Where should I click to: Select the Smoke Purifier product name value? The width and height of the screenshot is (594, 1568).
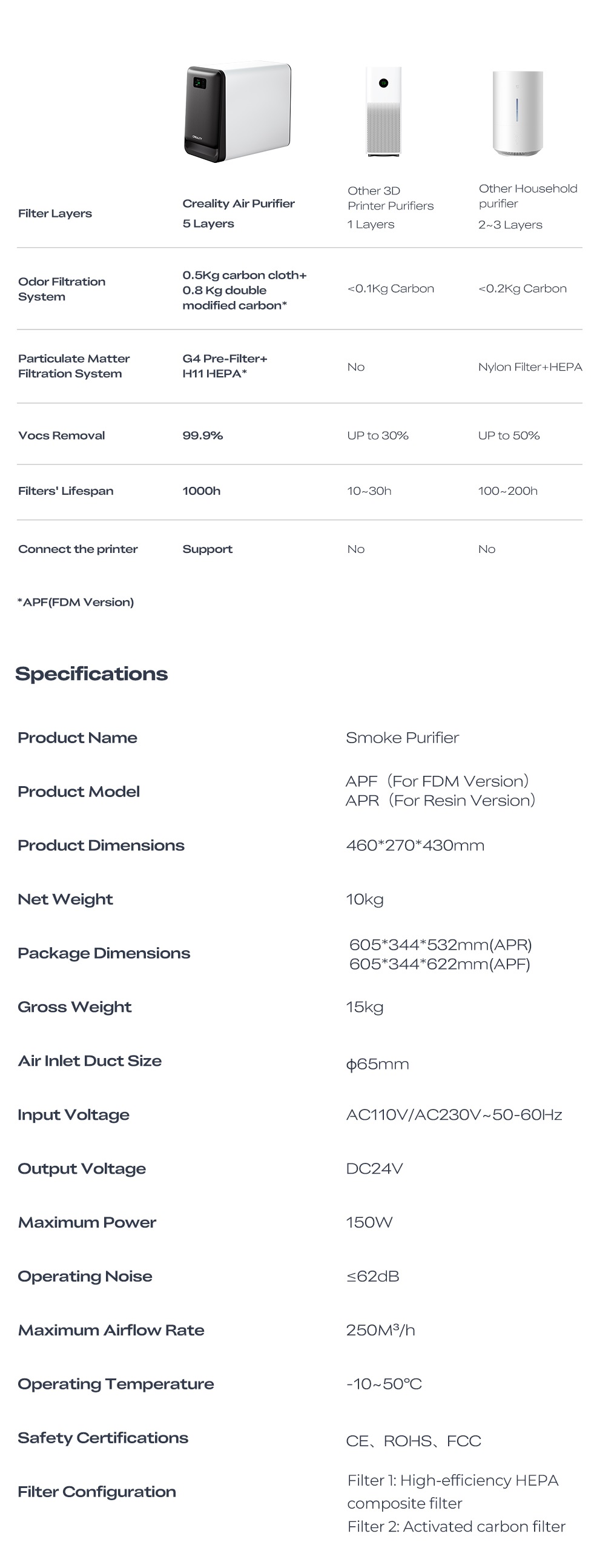[401, 738]
